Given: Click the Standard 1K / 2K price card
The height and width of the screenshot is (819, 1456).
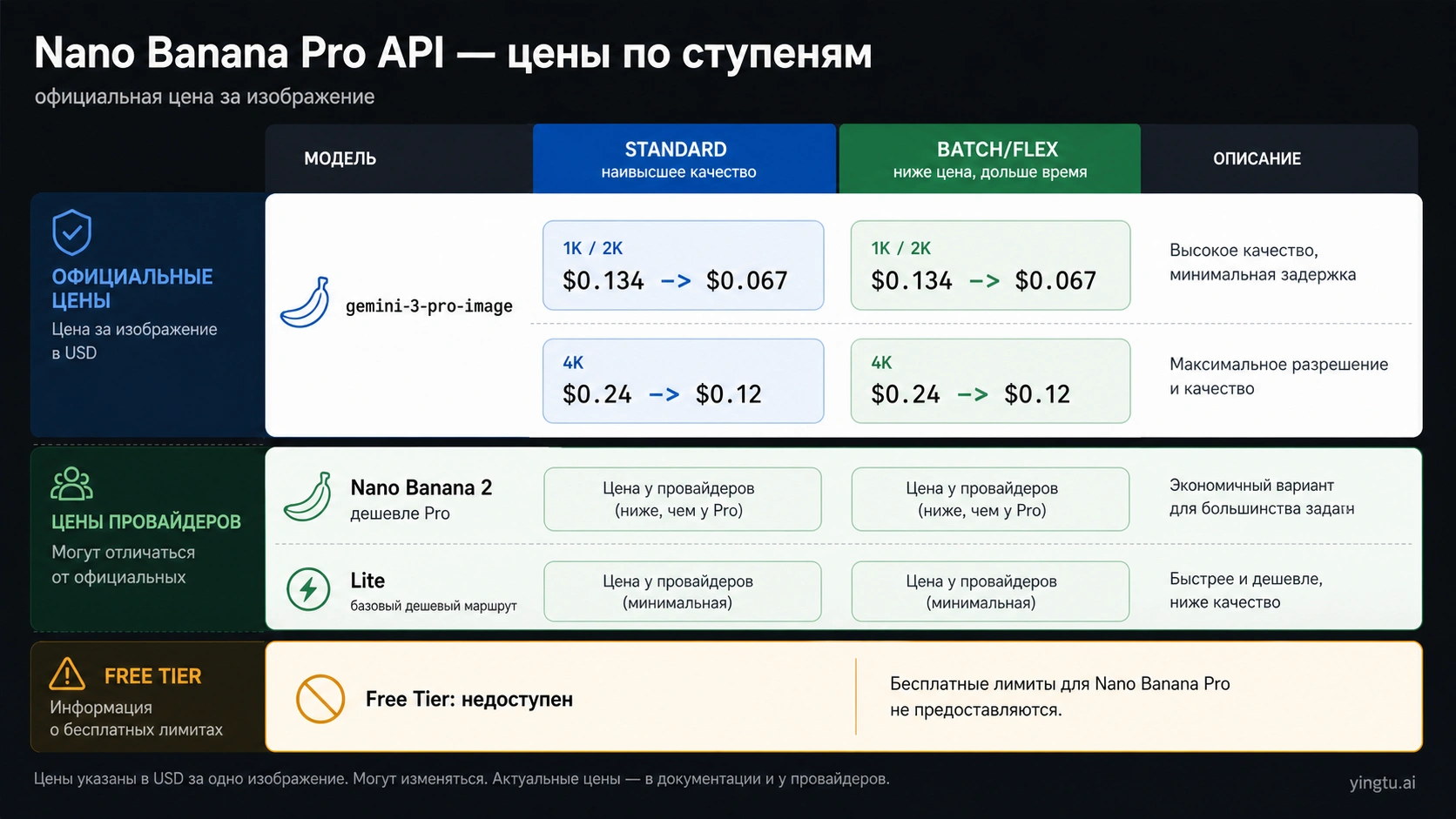Looking at the screenshot, I should (x=684, y=265).
